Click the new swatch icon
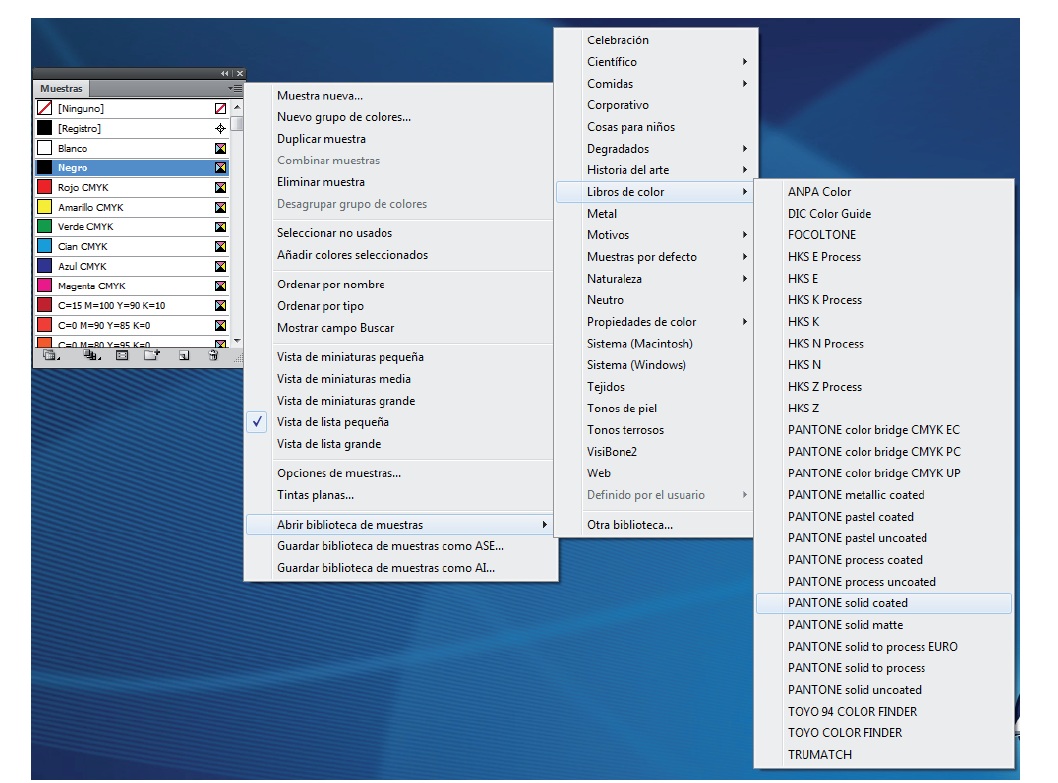This screenshot has width=1058, height=783. pos(183,355)
